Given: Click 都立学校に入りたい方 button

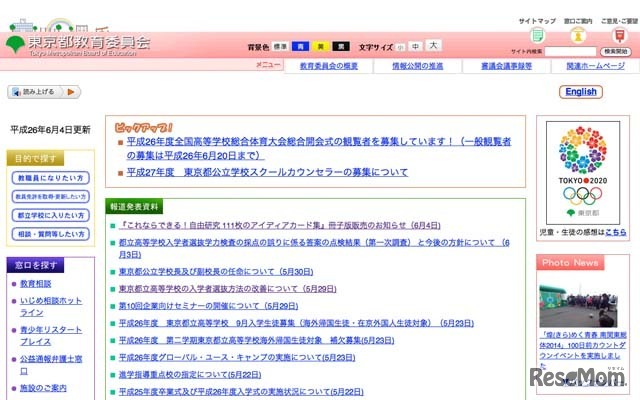Looking at the screenshot, I should pyautogui.click(x=51, y=215).
